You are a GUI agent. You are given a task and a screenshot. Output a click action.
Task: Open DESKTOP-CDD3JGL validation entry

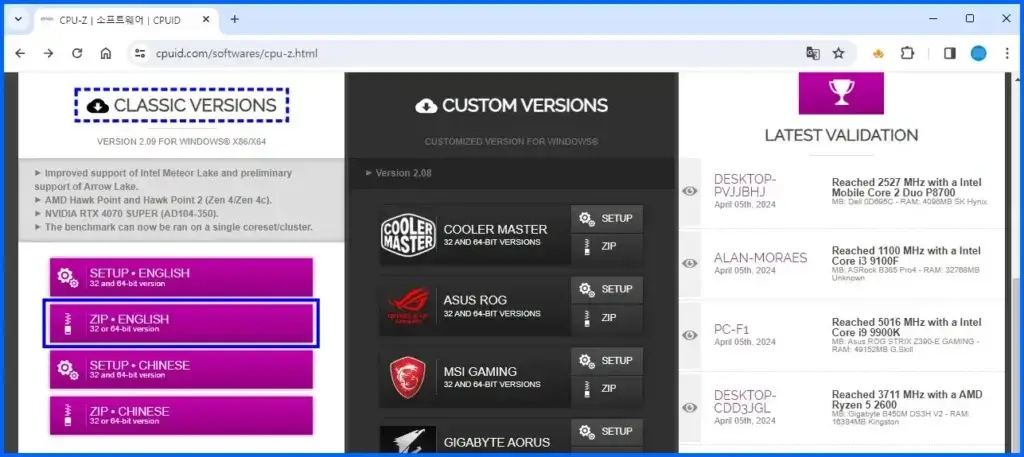click(x=745, y=402)
